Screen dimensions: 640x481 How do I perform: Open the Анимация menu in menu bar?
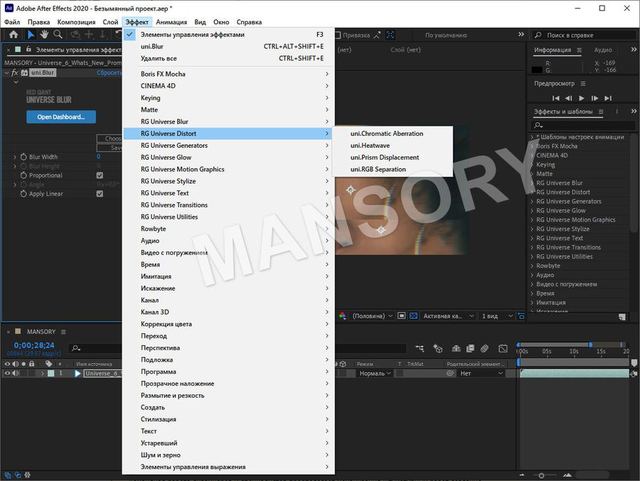pyautogui.click(x=171, y=21)
